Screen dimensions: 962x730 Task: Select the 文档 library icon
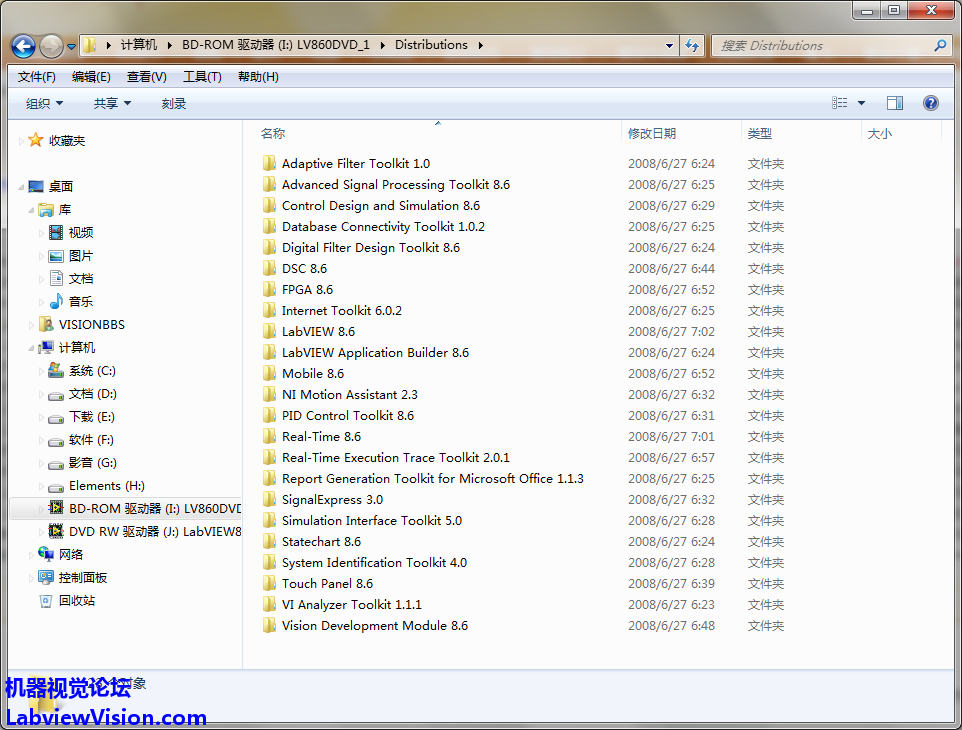click(56, 279)
